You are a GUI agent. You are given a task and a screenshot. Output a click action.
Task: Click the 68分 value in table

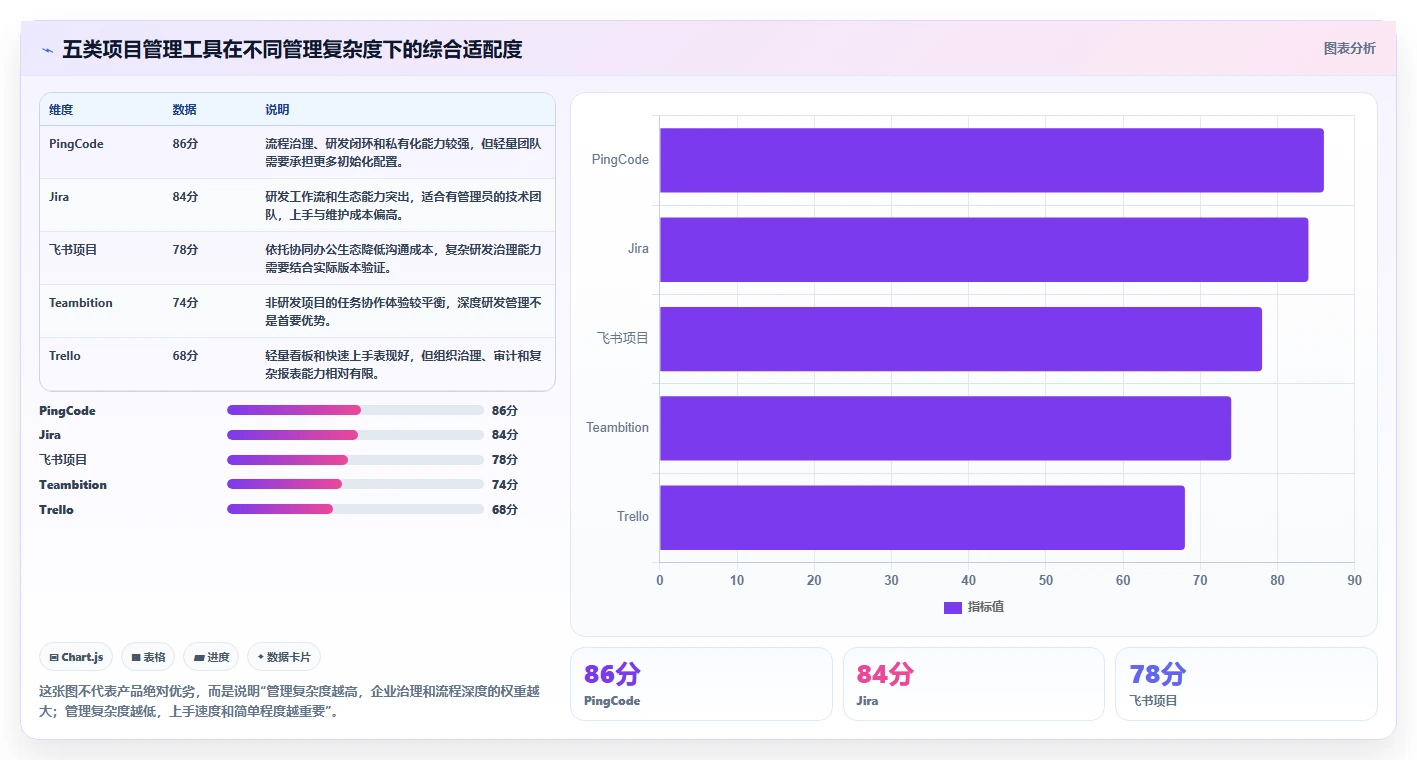tap(185, 356)
